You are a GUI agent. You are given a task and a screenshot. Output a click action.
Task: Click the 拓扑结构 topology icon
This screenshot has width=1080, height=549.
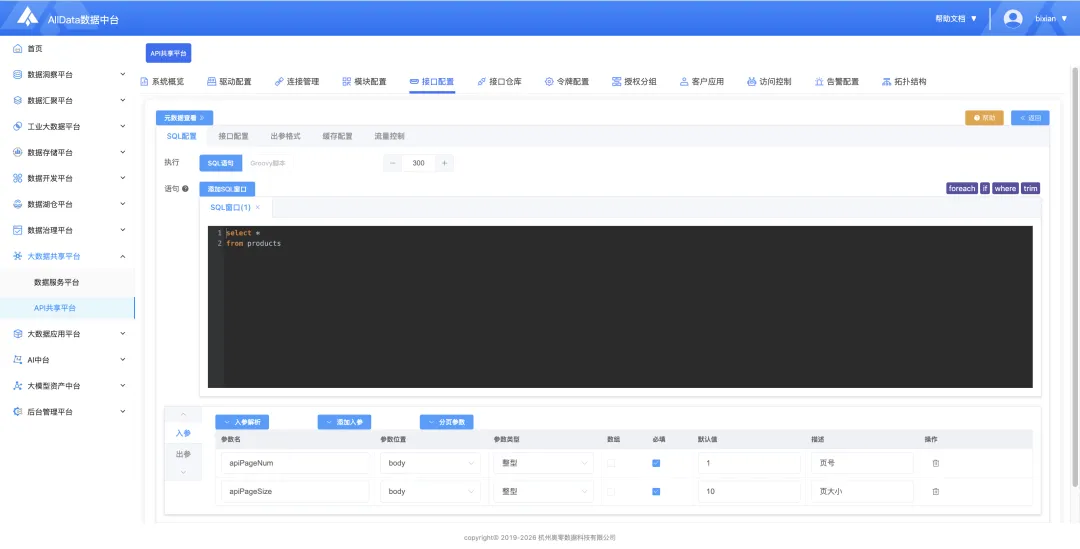(x=886, y=81)
